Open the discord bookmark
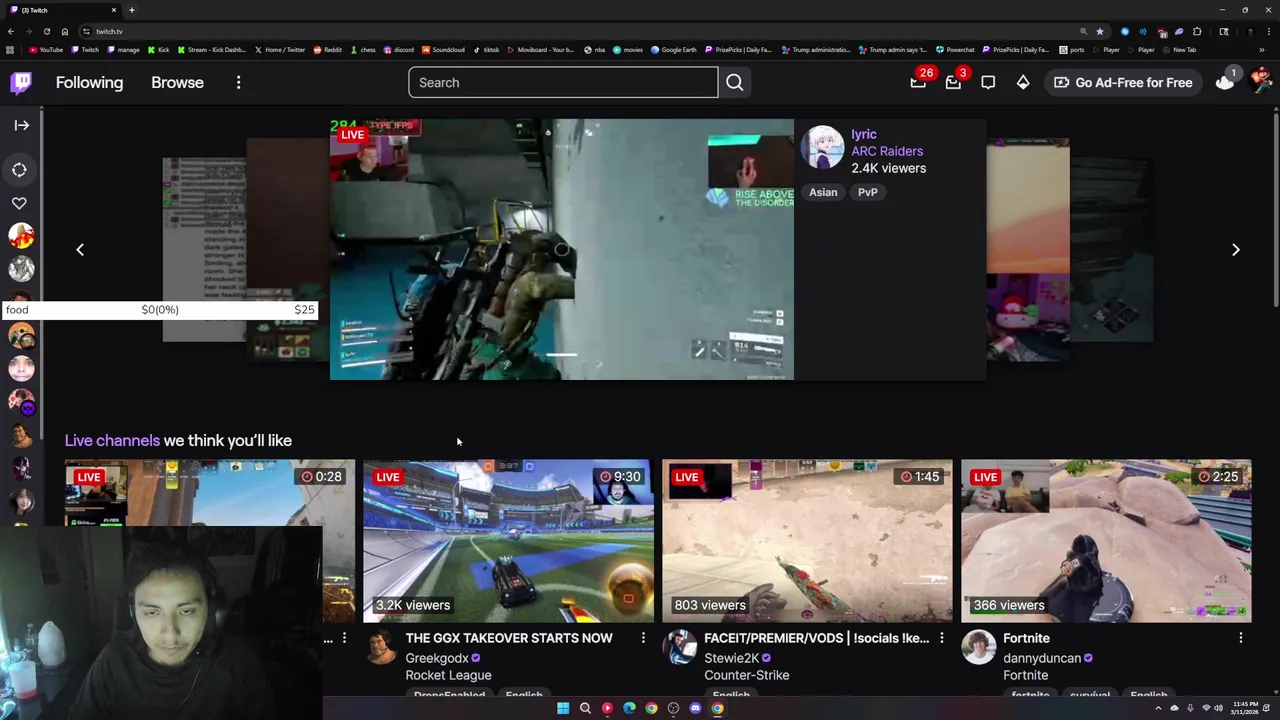Screen dimensions: 1280x720 pyautogui.click(x=399, y=50)
